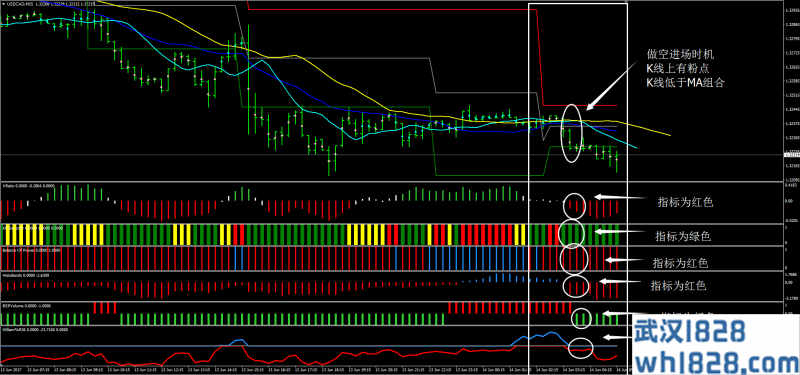This screenshot has width=800, height=375.
Task: Click the arrow beside the USDCAD M15 chart title
Action: [3, 4]
